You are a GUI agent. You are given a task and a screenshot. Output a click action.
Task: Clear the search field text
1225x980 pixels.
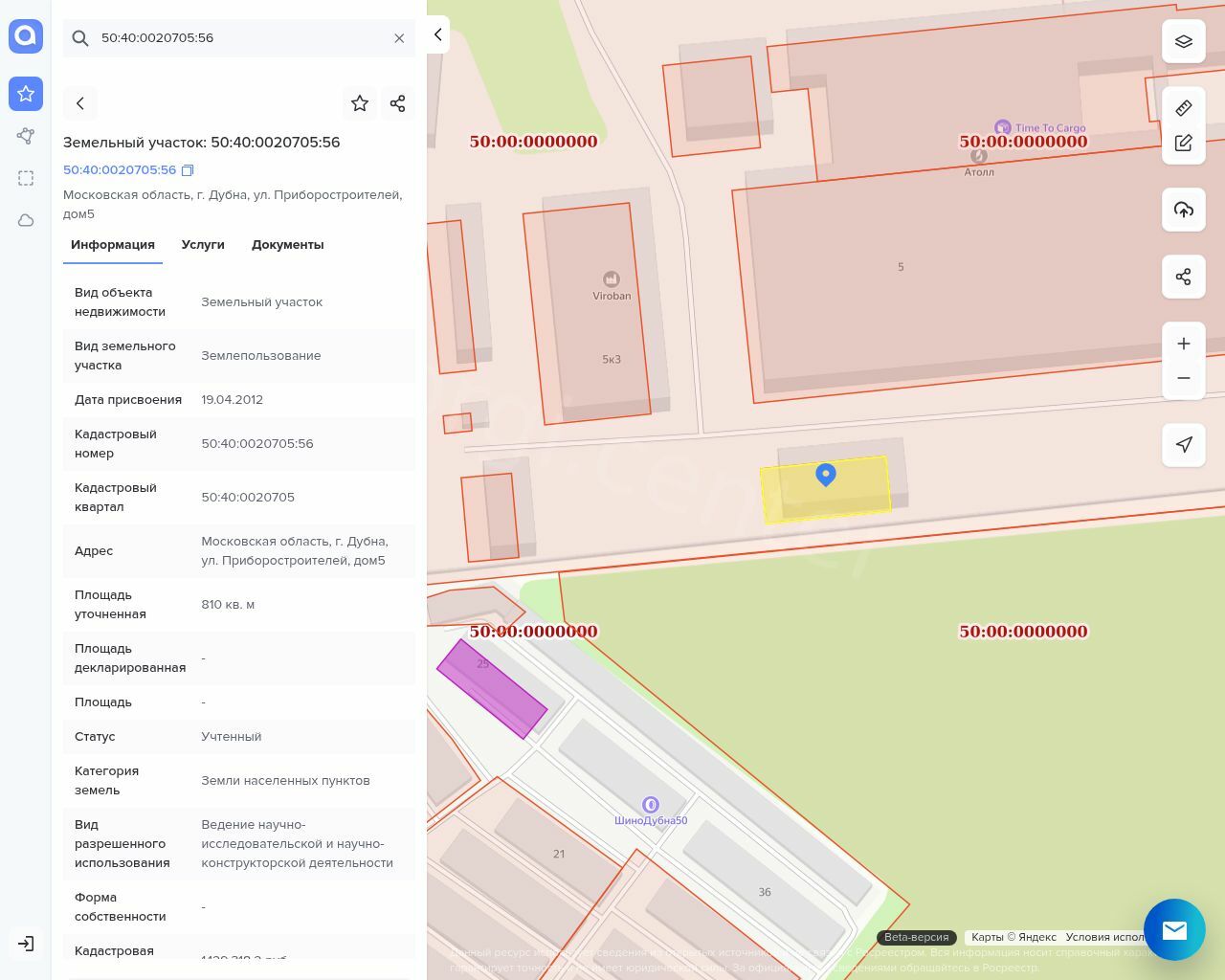pos(399,38)
